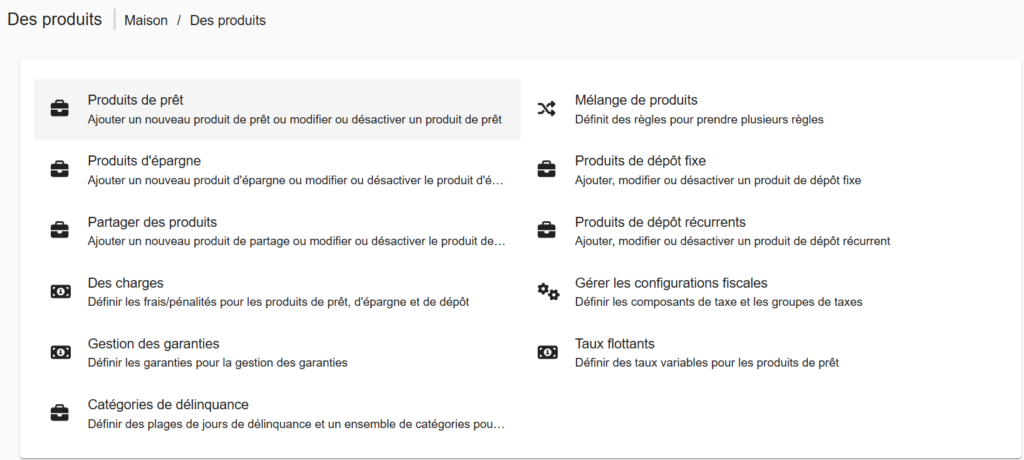Select Gérer les configurations fiscales title

click(671, 283)
